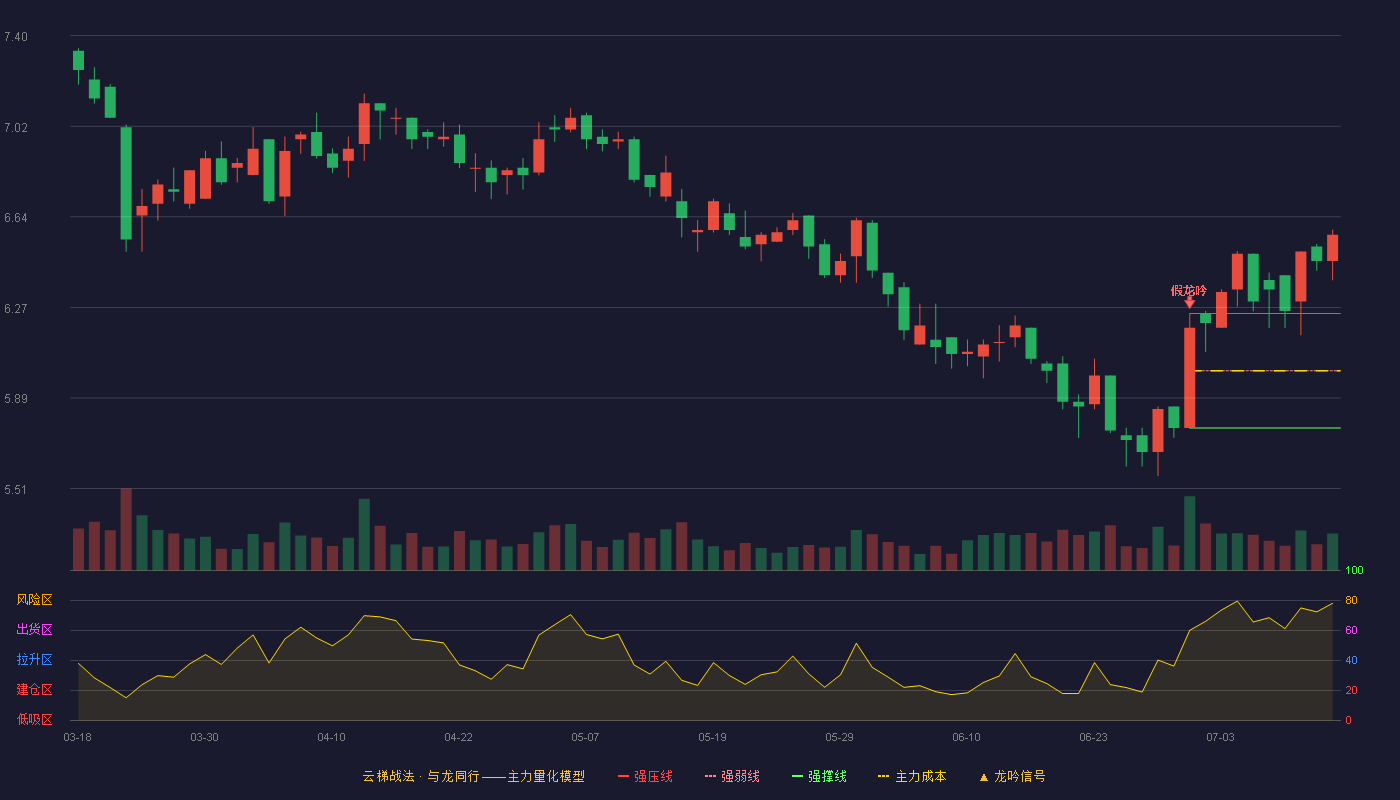
Task: Click the 云梯战法 与龙同行 title text
Action: coord(421,777)
